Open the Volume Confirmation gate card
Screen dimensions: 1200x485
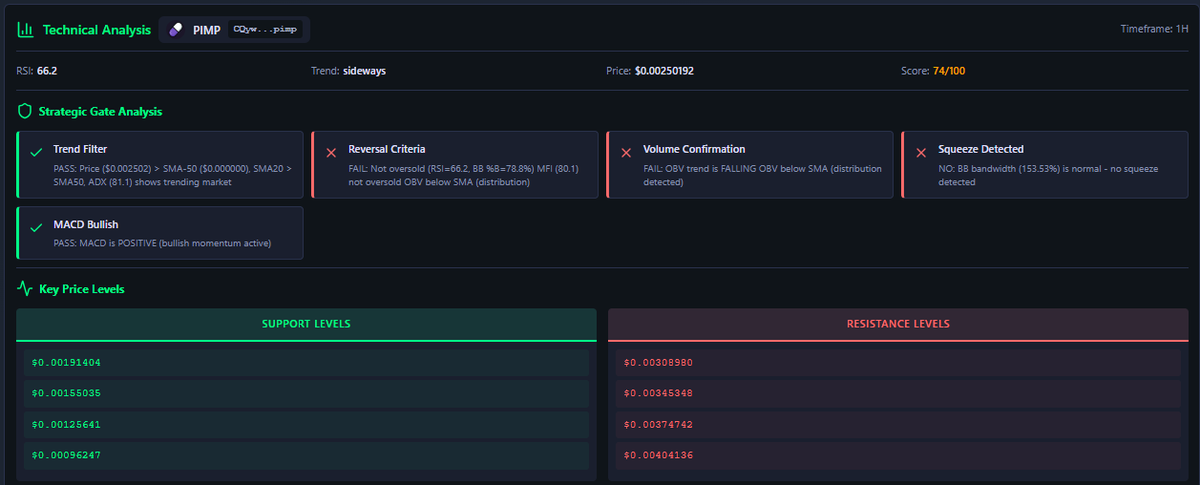pyautogui.click(x=750, y=165)
